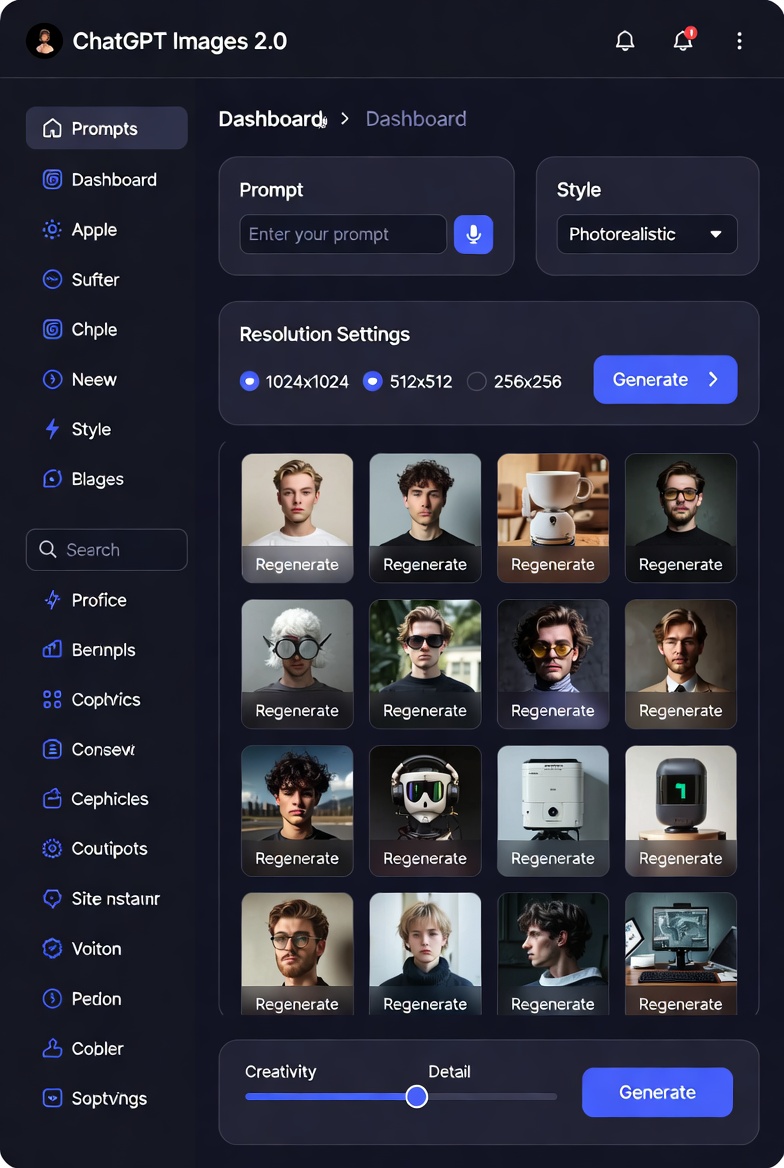Click the Creativity Detail slider handle
This screenshot has height=1168, width=784.
pos(417,1096)
